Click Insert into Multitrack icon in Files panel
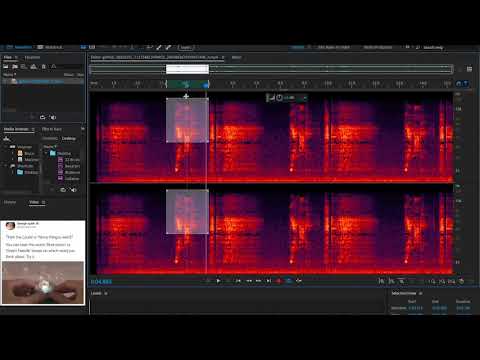The height and width of the screenshot is (360, 480). [x=34, y=67]
